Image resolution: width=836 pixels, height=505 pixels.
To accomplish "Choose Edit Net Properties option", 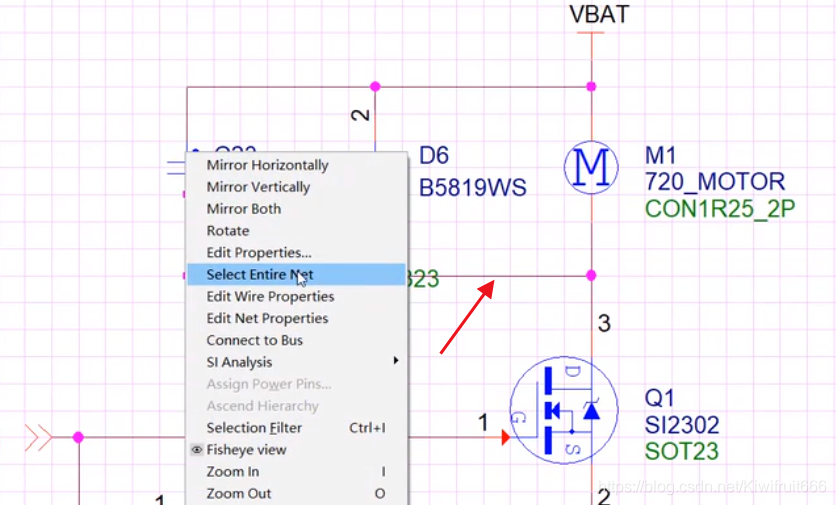I will click(x=267, y=319).
